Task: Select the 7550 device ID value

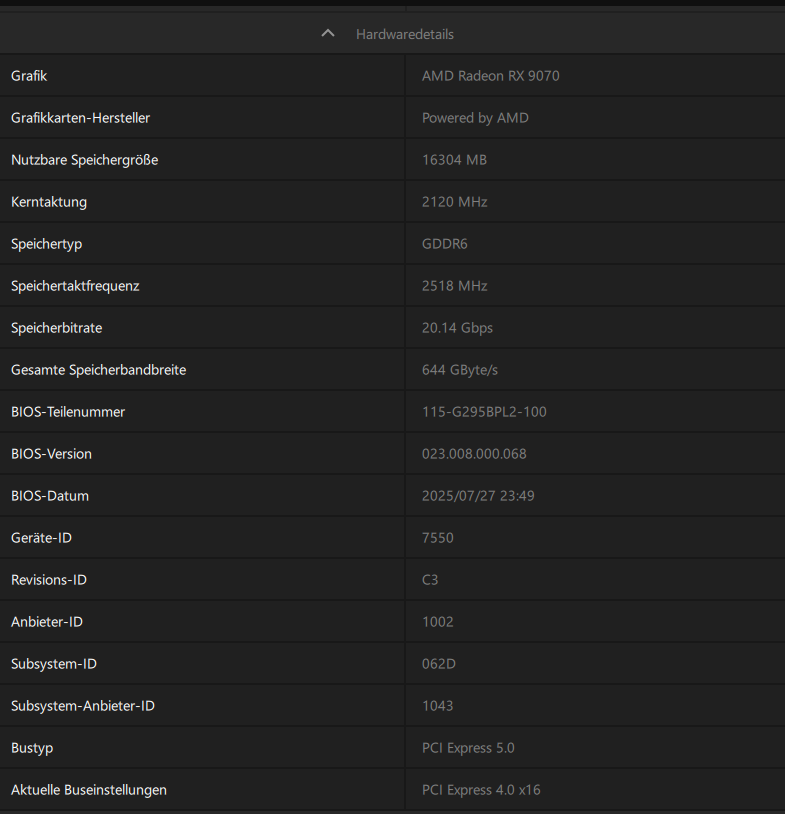Action: tap(438, 538)
